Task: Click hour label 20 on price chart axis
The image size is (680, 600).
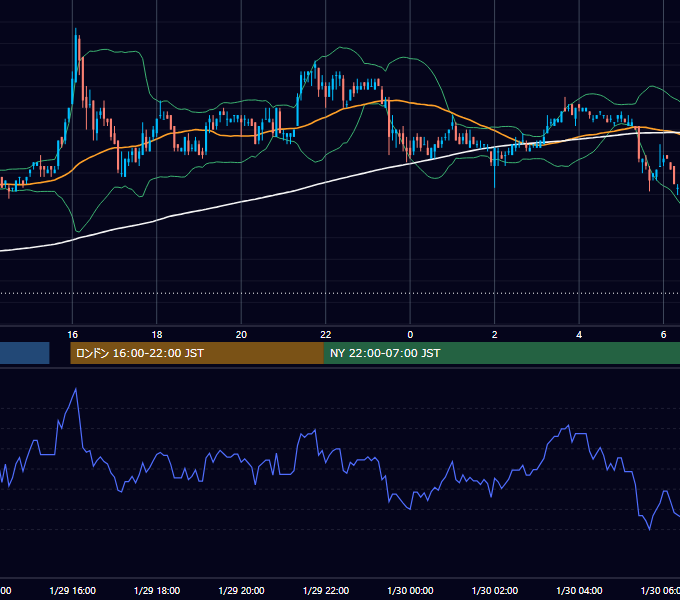Action: pyautogui.click(x=241, y=335)
